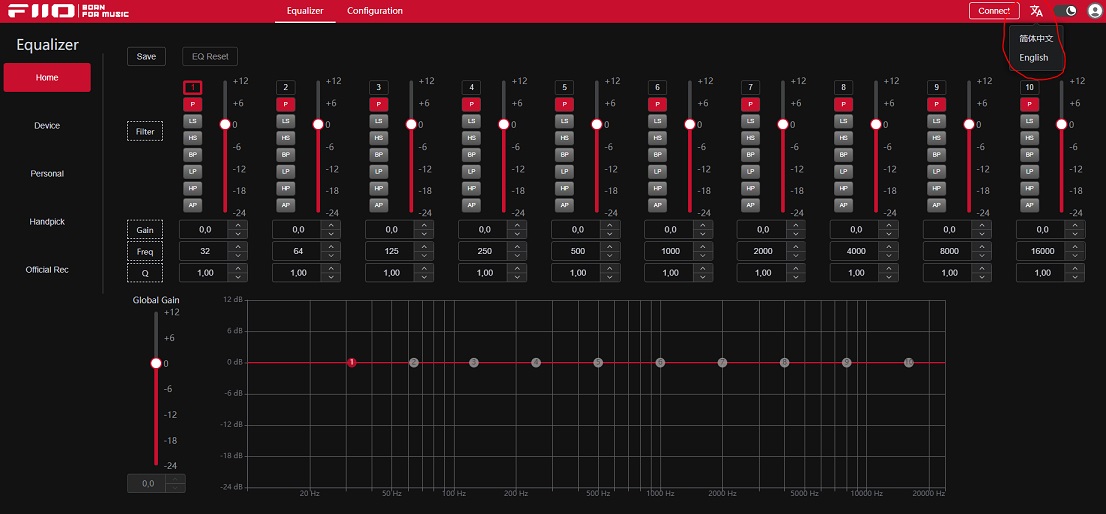The width and height of the screenshot is (1106, 514).
Task: Set band 1 filter to BP band pass
Action: click(x=193, y=154)
